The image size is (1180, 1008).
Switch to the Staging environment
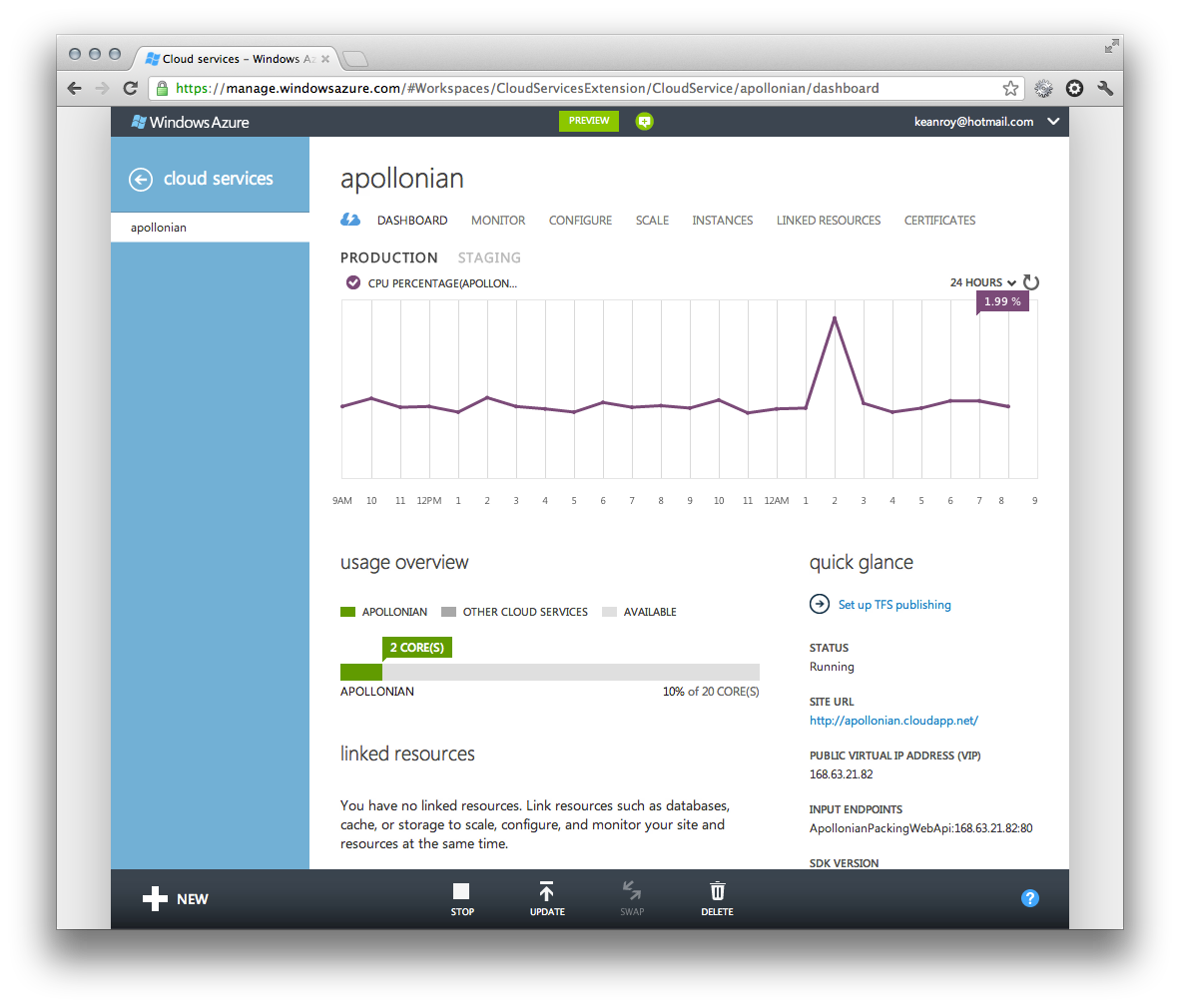[489, 257]
